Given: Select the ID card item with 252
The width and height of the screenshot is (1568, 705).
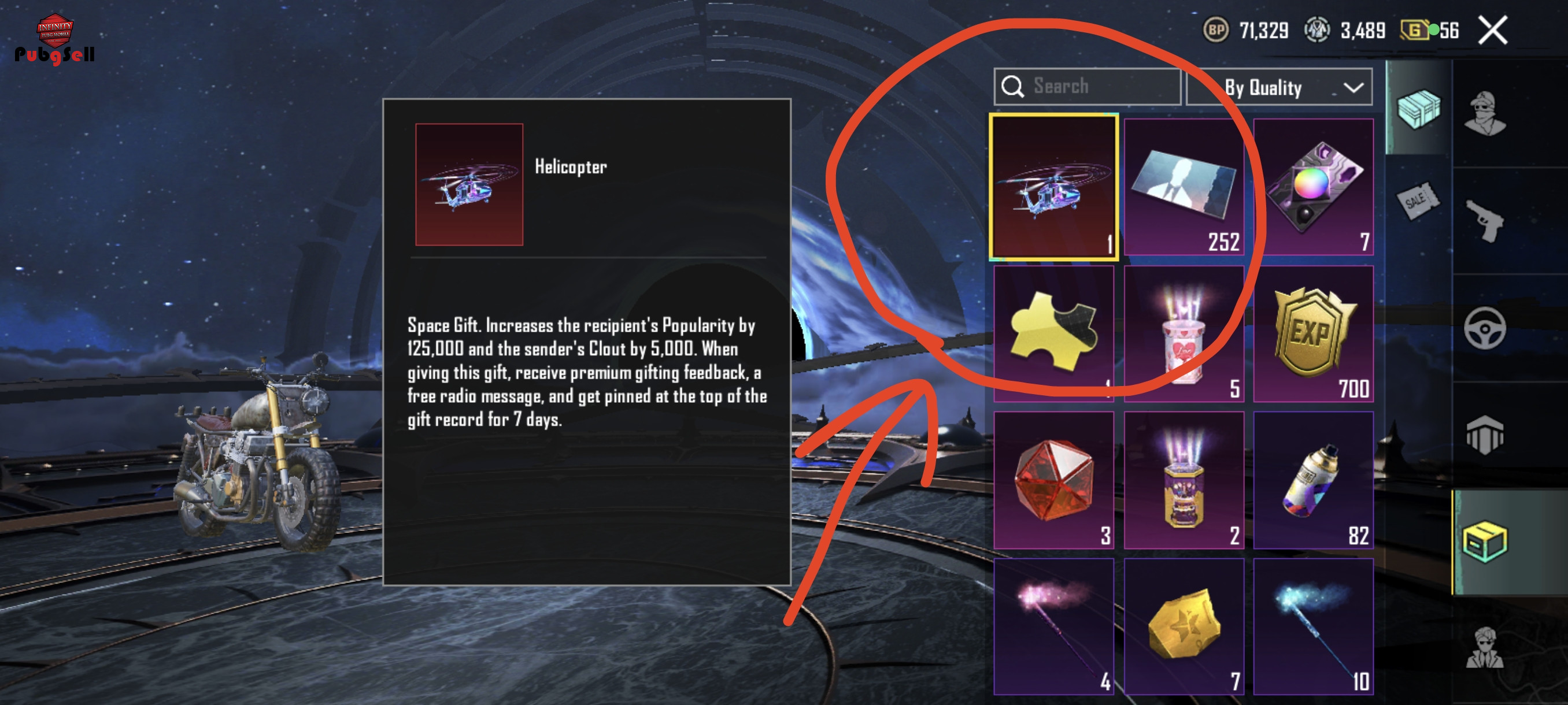Looking at the screenshot, I should [x=1184, y=187].
